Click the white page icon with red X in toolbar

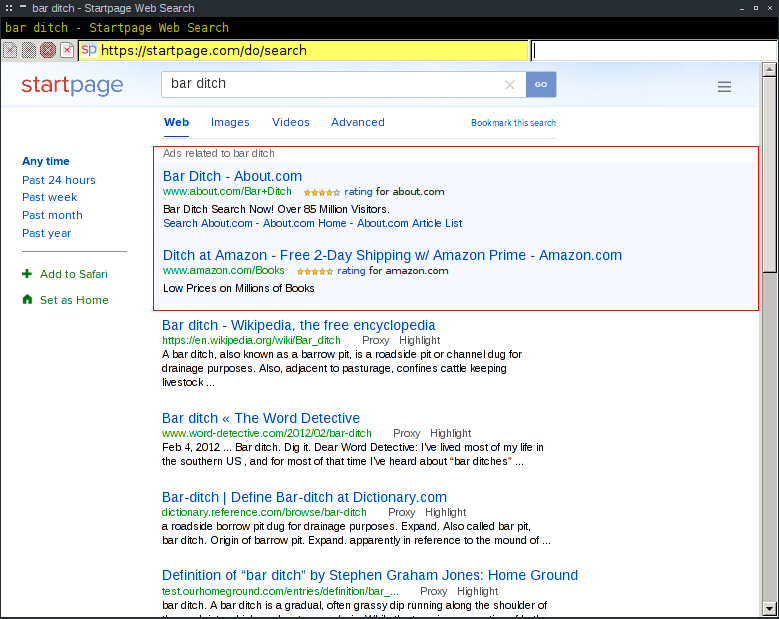(x=67, y=50)
